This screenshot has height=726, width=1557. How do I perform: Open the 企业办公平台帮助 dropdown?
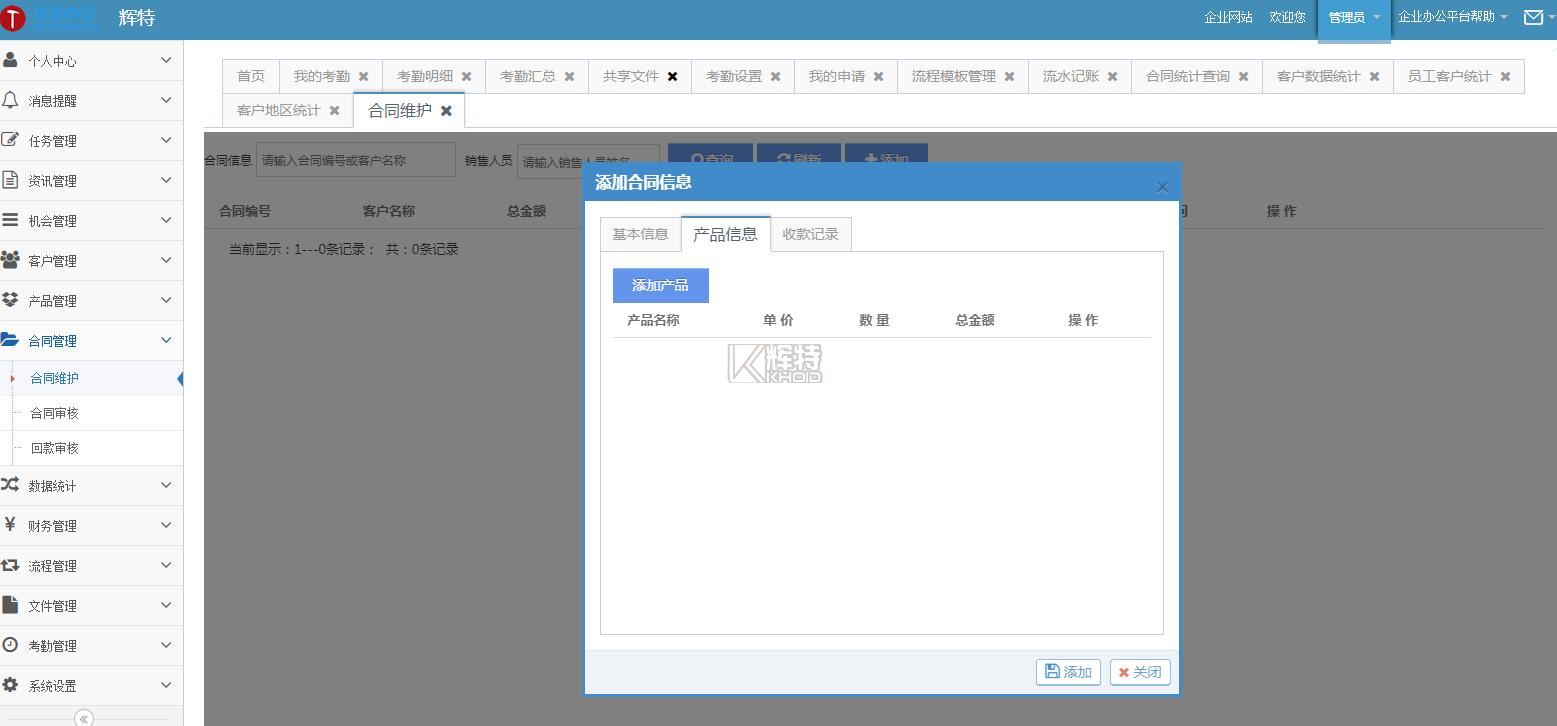pyautogui.click(x=1452, y=17)
